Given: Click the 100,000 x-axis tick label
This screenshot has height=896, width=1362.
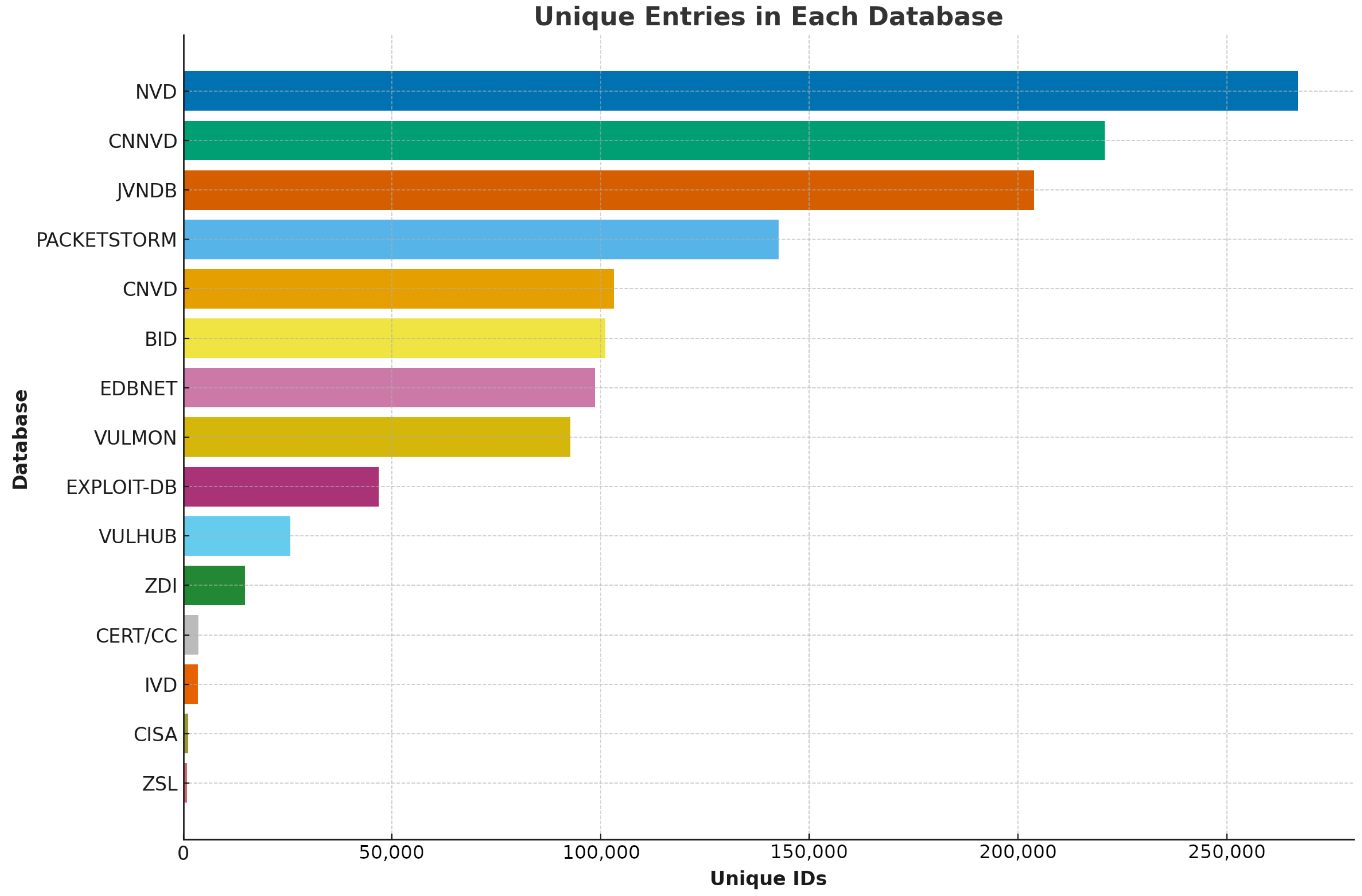Looking at the screenshot, I should click(x=600, y=852).
